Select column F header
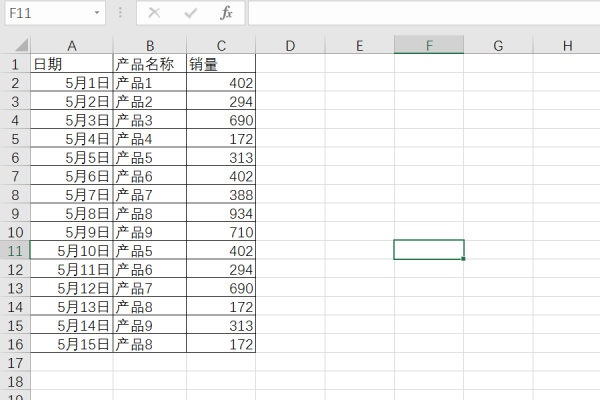600x400 pixels. [x=429, y=46]
